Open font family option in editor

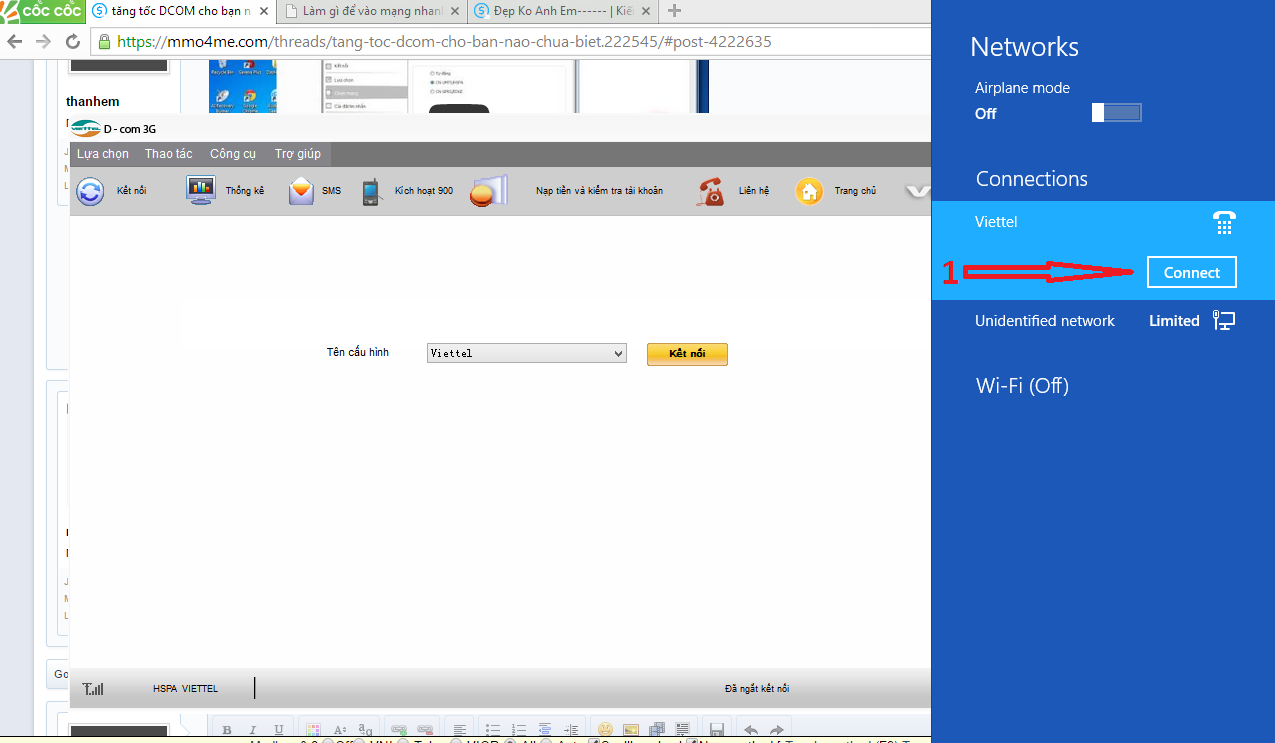365,730
